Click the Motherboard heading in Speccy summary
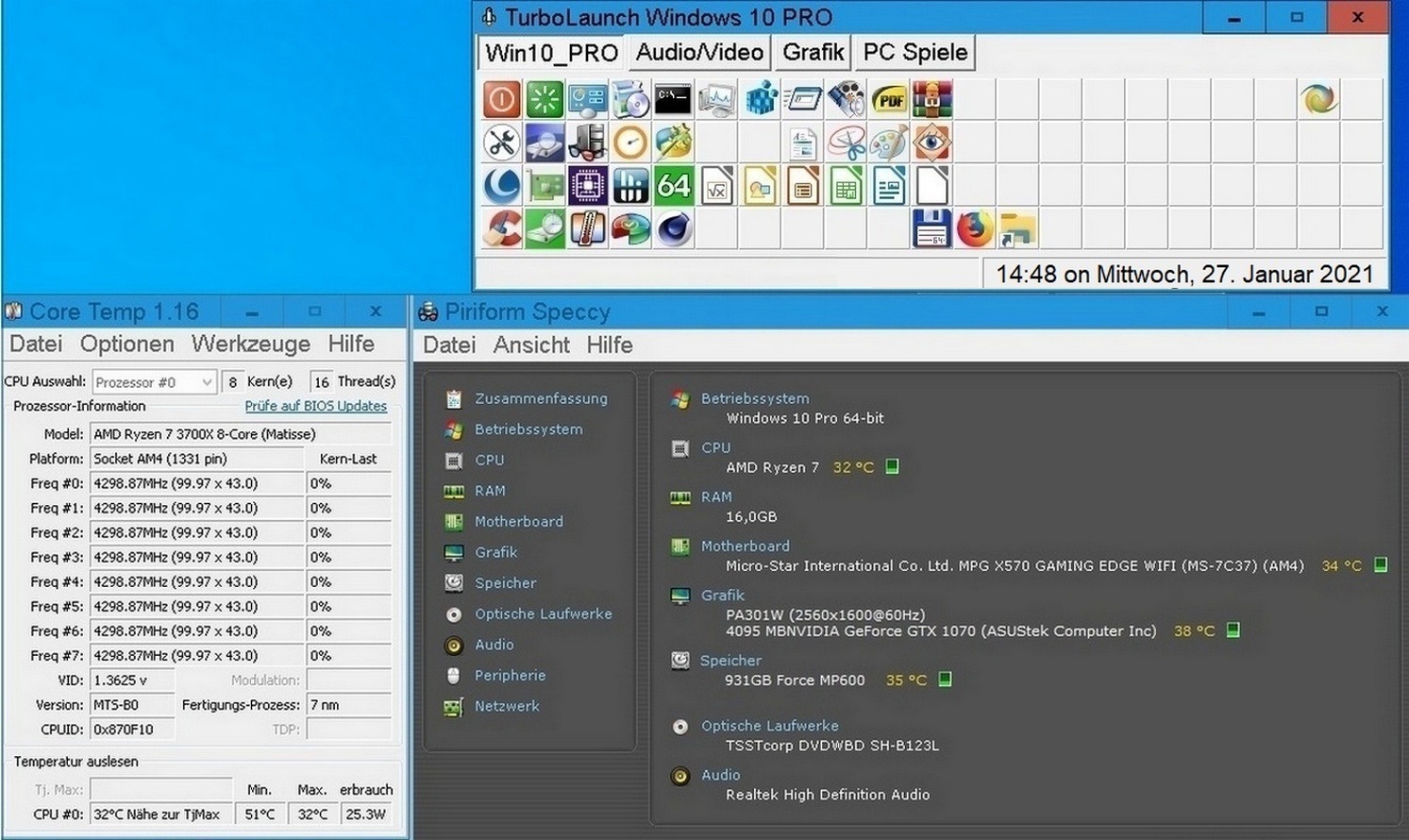Image resolution: width=1409 pixels, height=840 pixels. (746, 546)
